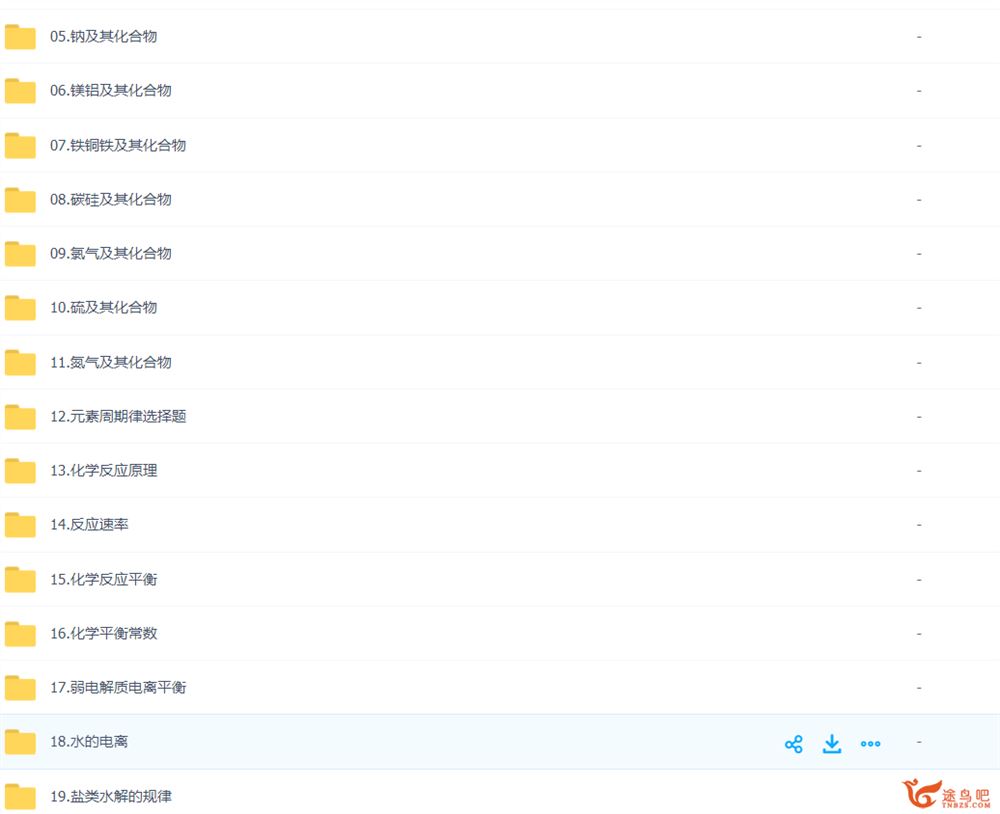Open folder icon for 09.氯气及其化合物
The width and height of the screenshot is (1000, 814).
20,254
